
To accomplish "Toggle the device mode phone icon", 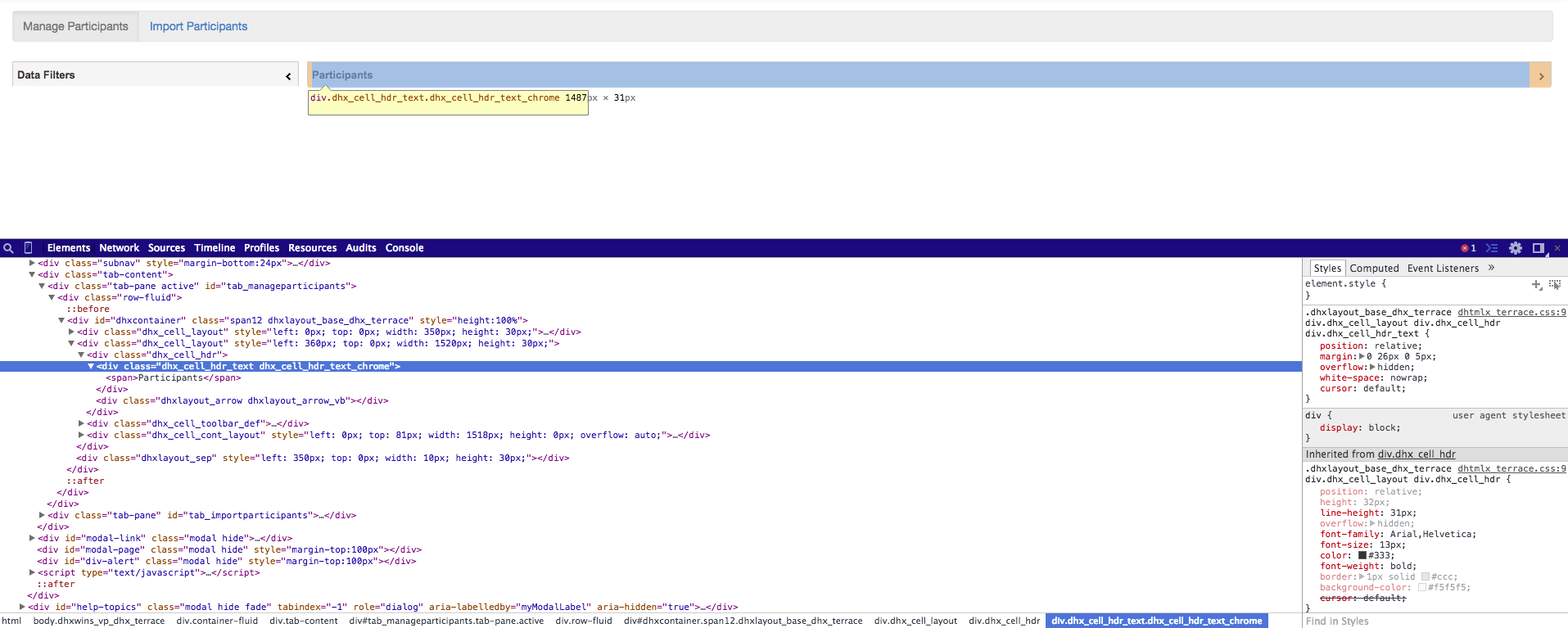I will pos(28,248).
